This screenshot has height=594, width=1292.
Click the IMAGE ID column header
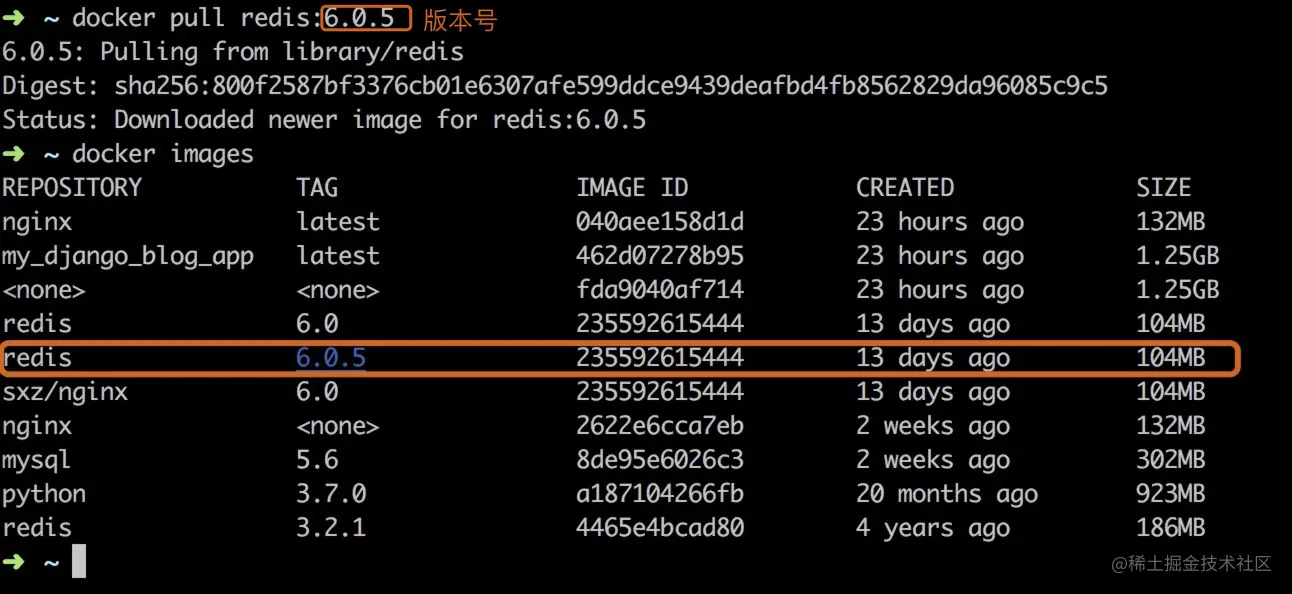632,188
